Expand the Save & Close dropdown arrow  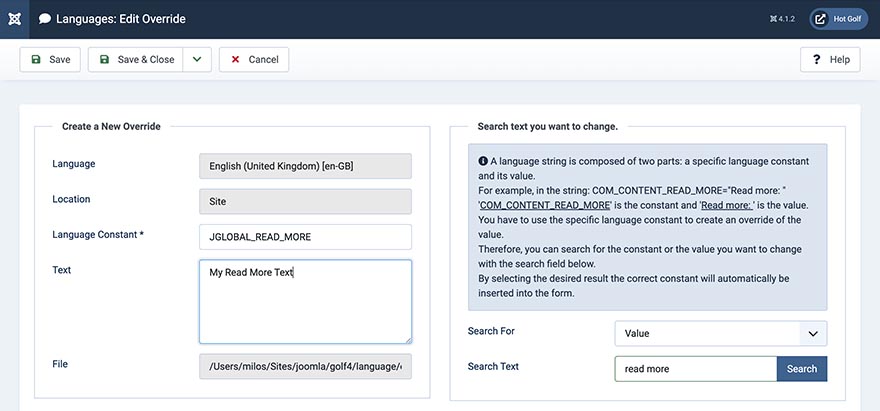coord(196,60)
